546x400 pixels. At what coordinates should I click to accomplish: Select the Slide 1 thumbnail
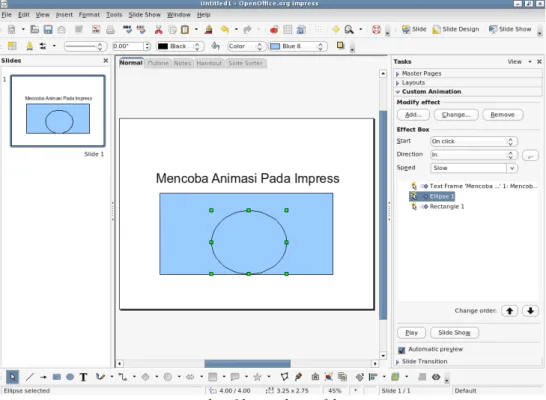58,111
